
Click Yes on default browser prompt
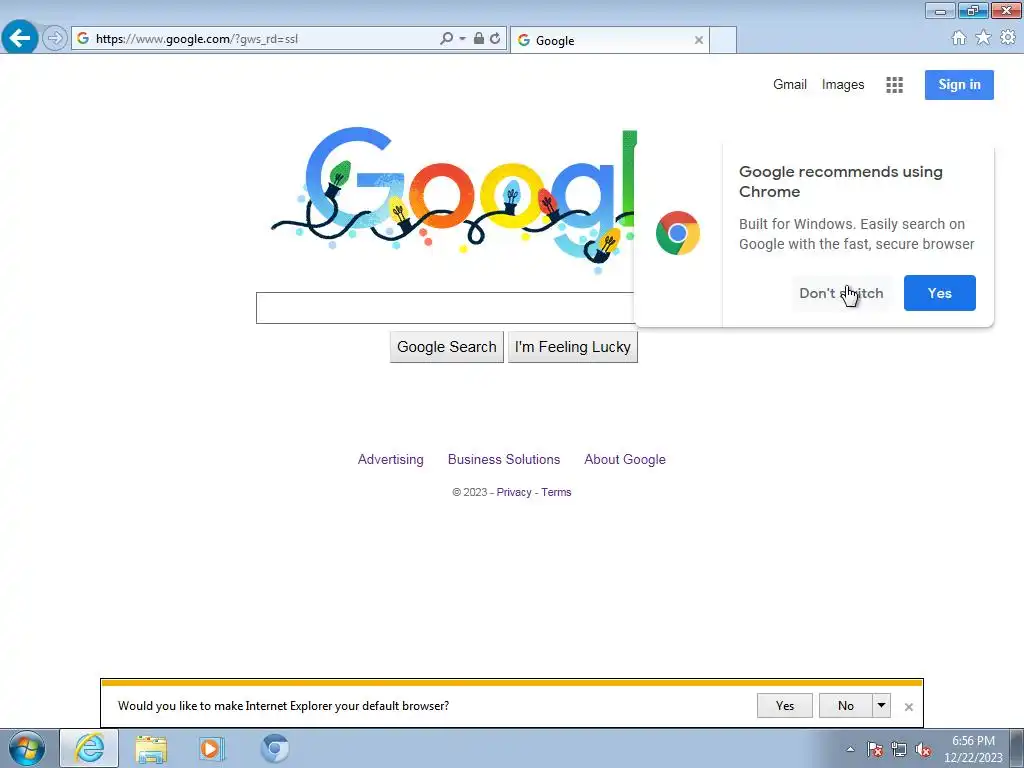click(x=784, y=705)
